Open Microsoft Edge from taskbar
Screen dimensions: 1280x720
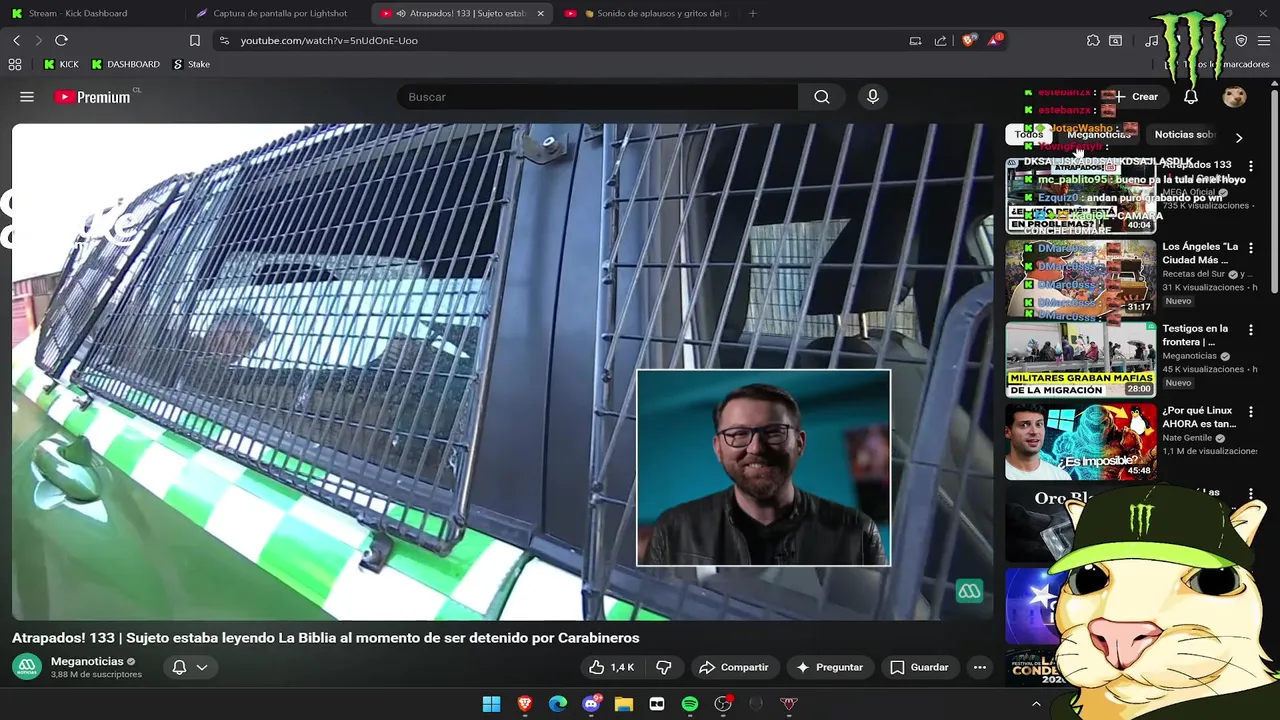tap(558, 704)
